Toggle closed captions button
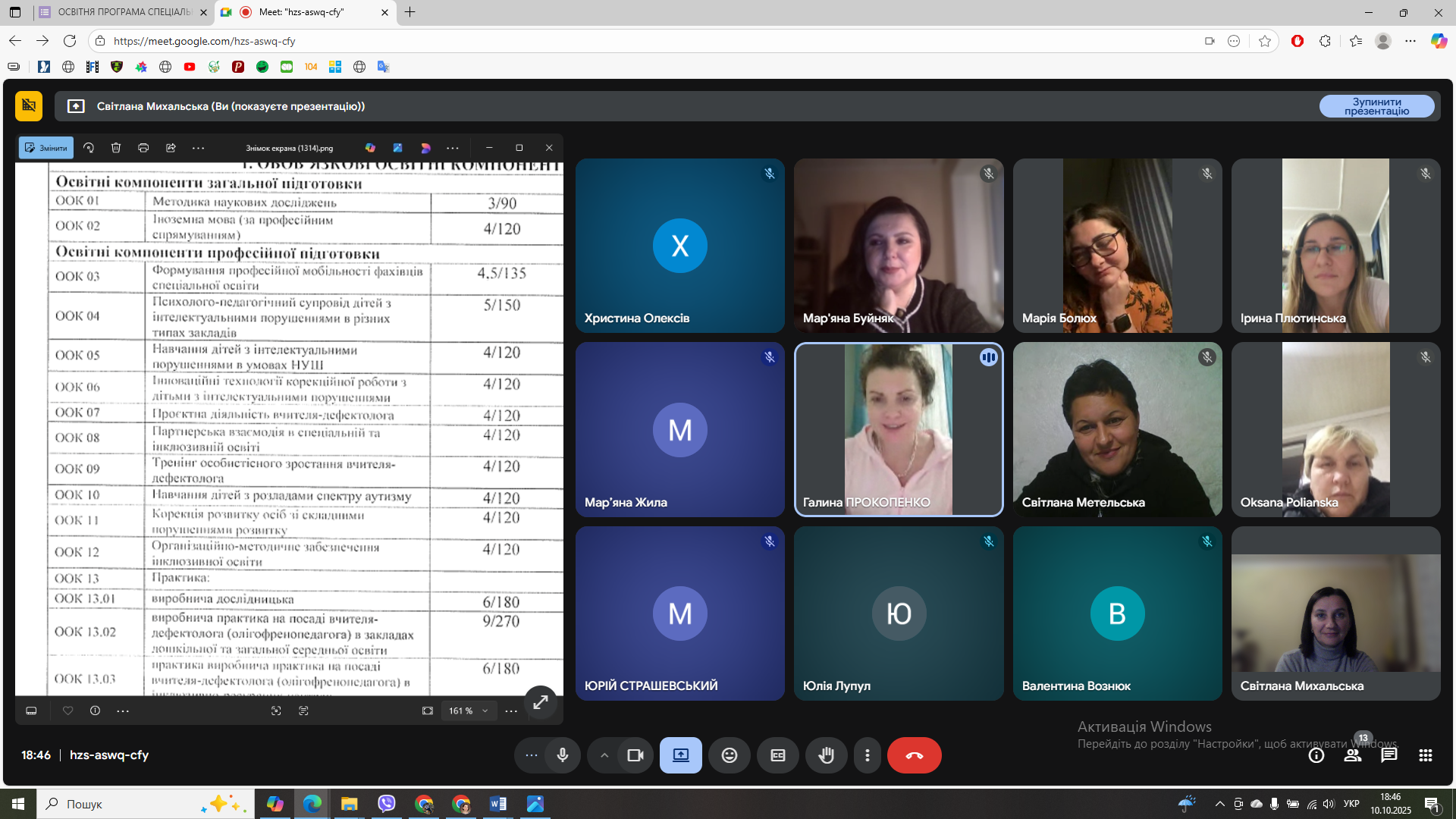The image size is (1456, 819). (777, 755)
